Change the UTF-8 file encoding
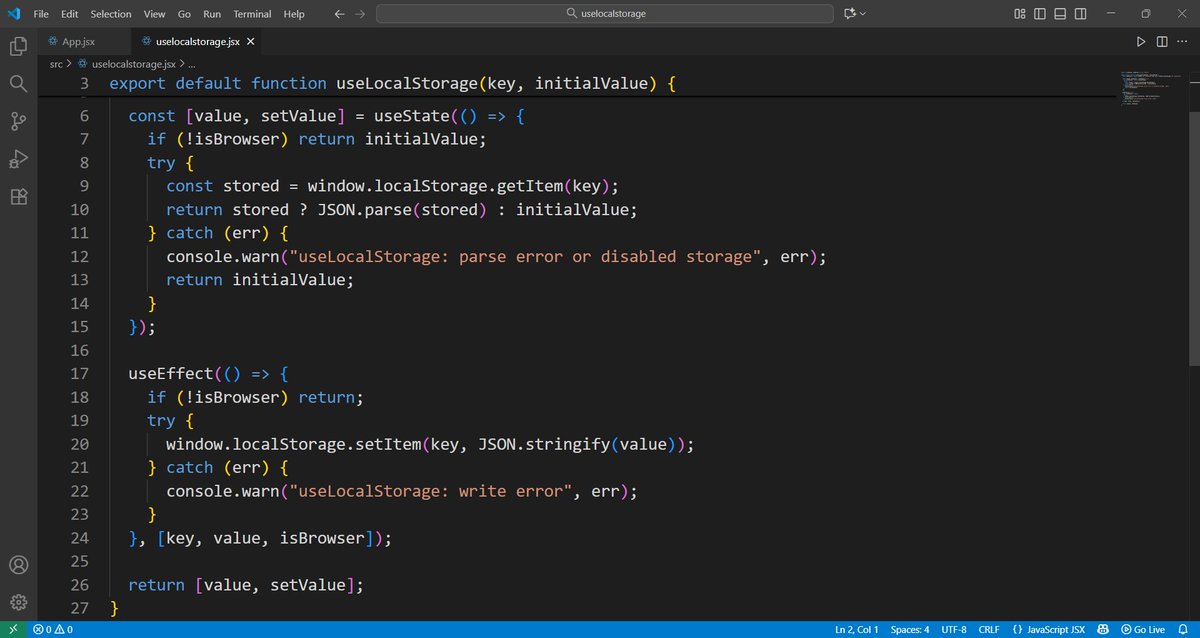 (952, 630)
